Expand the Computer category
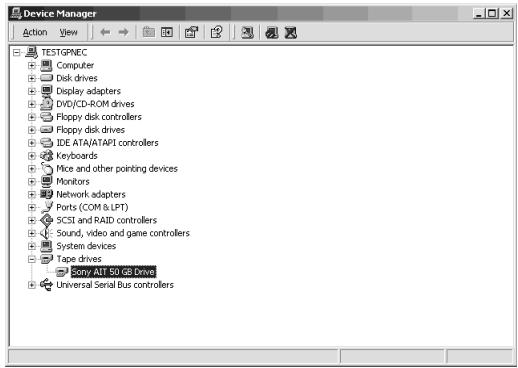518x368 pixels. coord(32,65)
